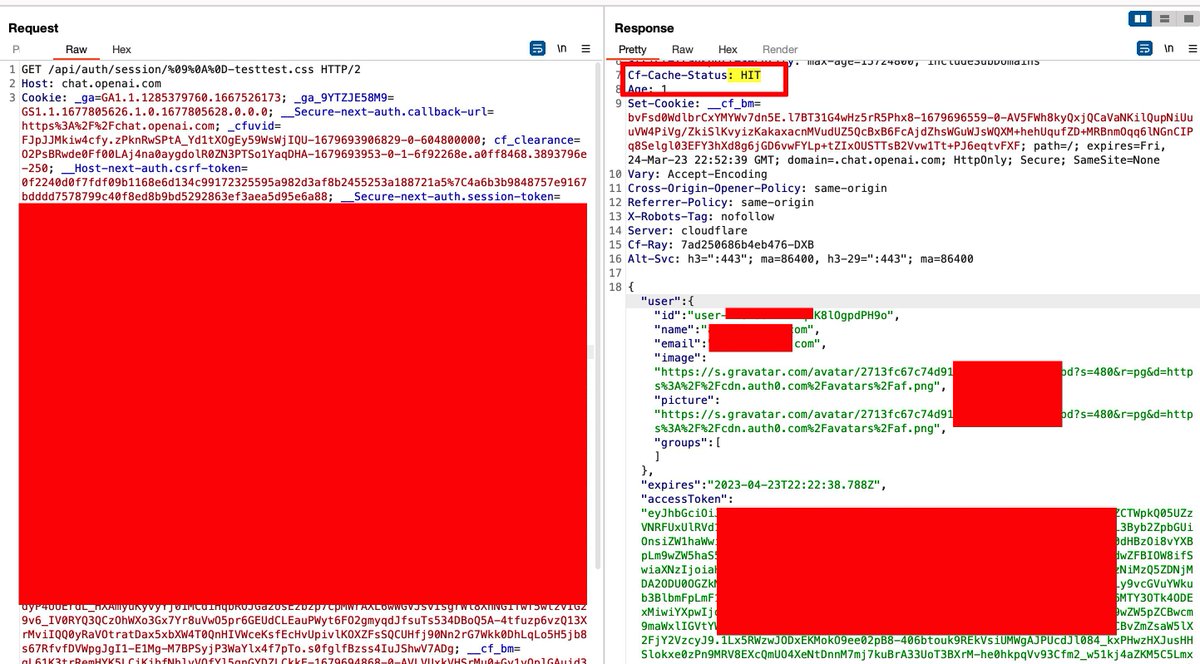Open the Hex tab in Response
Image resolution: width=1200 pixels, height=664 pixels.
click(728, 50)
